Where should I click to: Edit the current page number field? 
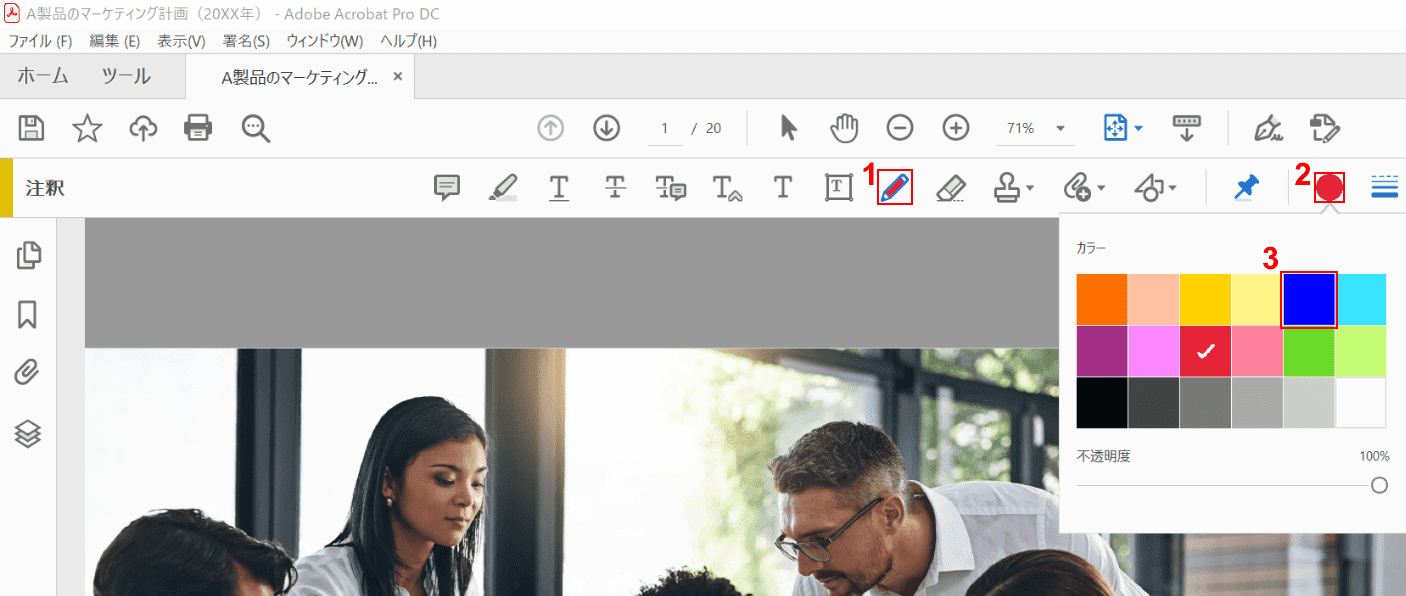point(664,128)
